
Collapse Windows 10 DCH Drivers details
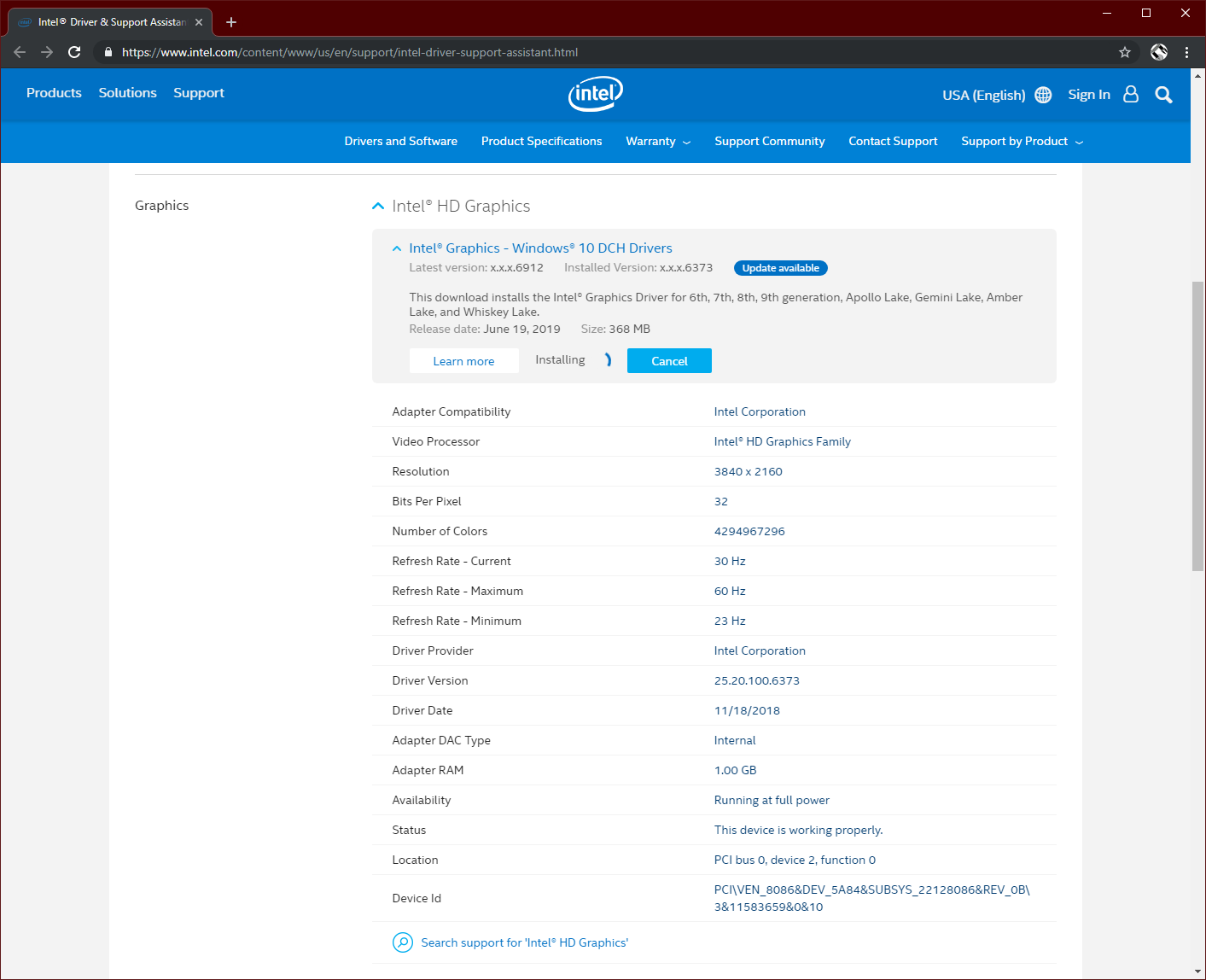click(396, 248)
